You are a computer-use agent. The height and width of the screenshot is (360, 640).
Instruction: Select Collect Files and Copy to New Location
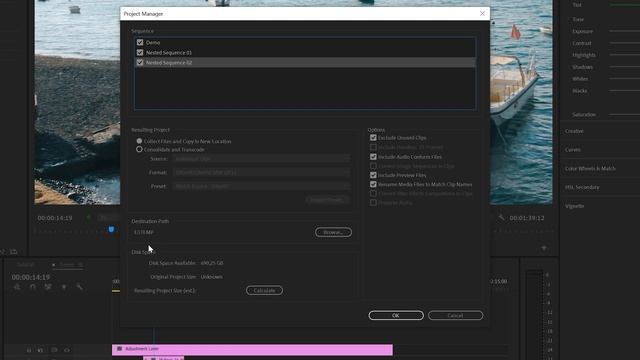139,141
